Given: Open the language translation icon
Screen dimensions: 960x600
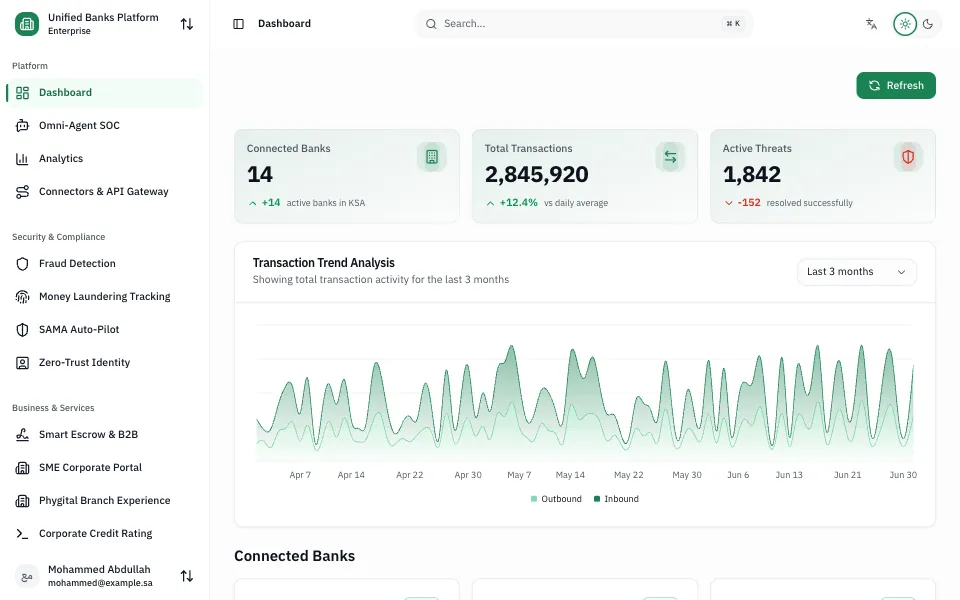Looking at the screenshot, I should click(871, 24).
